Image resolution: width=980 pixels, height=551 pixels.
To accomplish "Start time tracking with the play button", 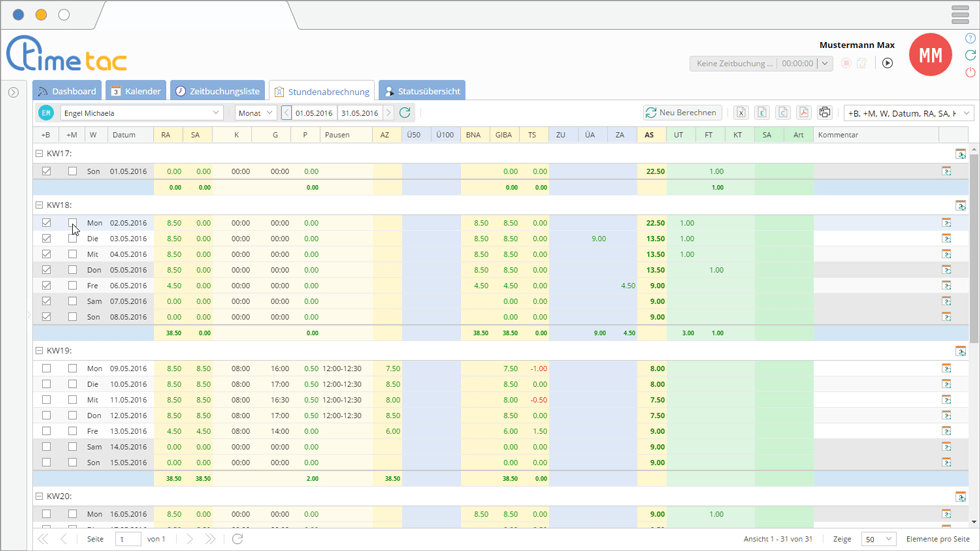I will (x=887, y=63).
